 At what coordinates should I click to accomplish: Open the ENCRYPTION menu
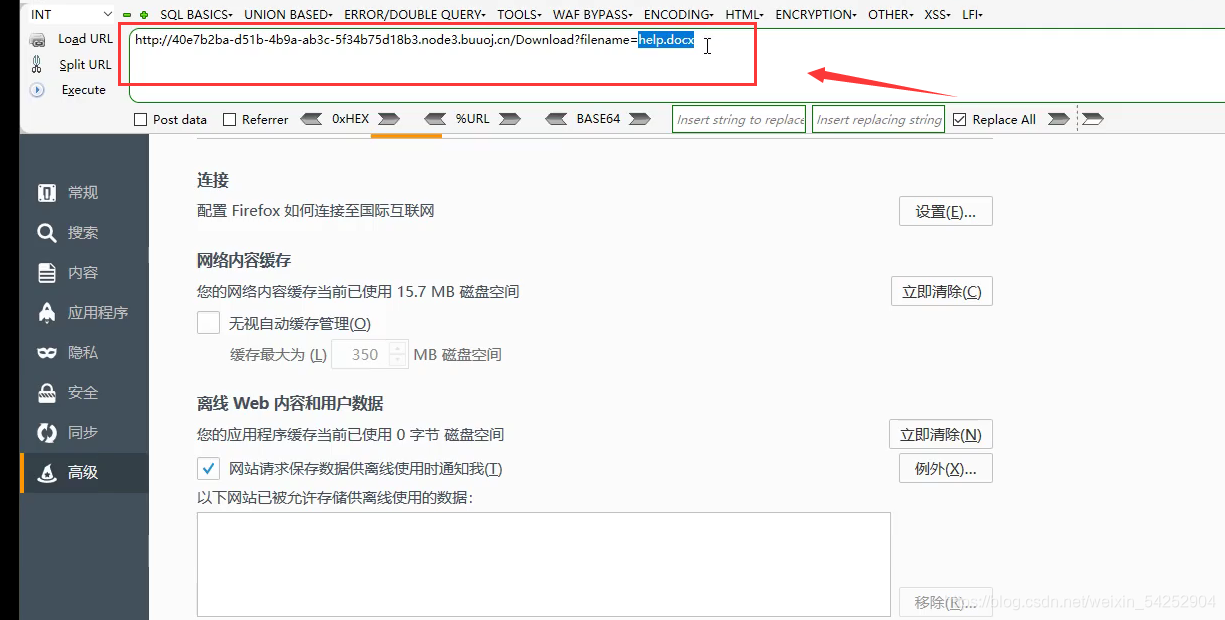[x=816, y=15]
